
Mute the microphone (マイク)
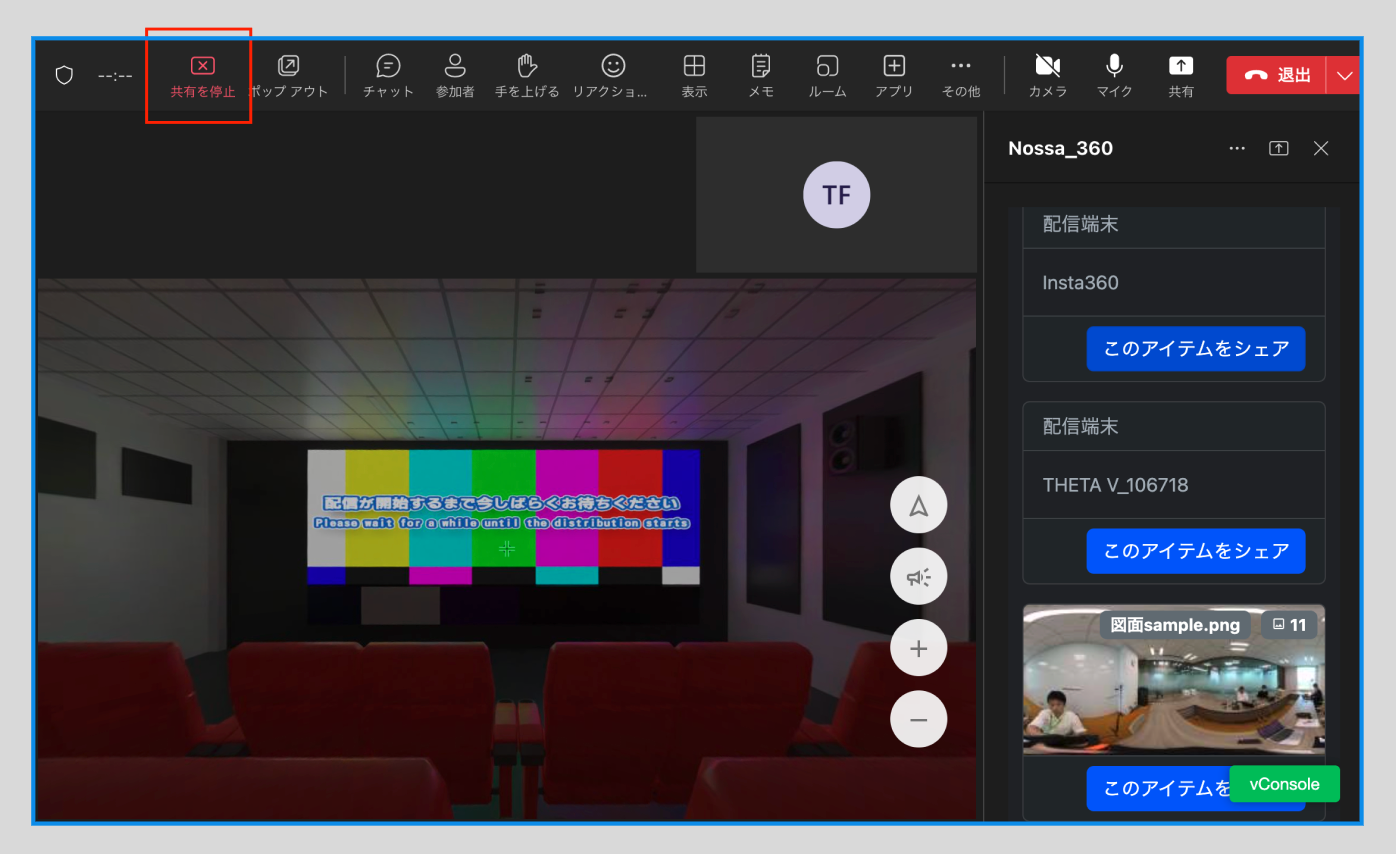click(x=1114, y=76)
